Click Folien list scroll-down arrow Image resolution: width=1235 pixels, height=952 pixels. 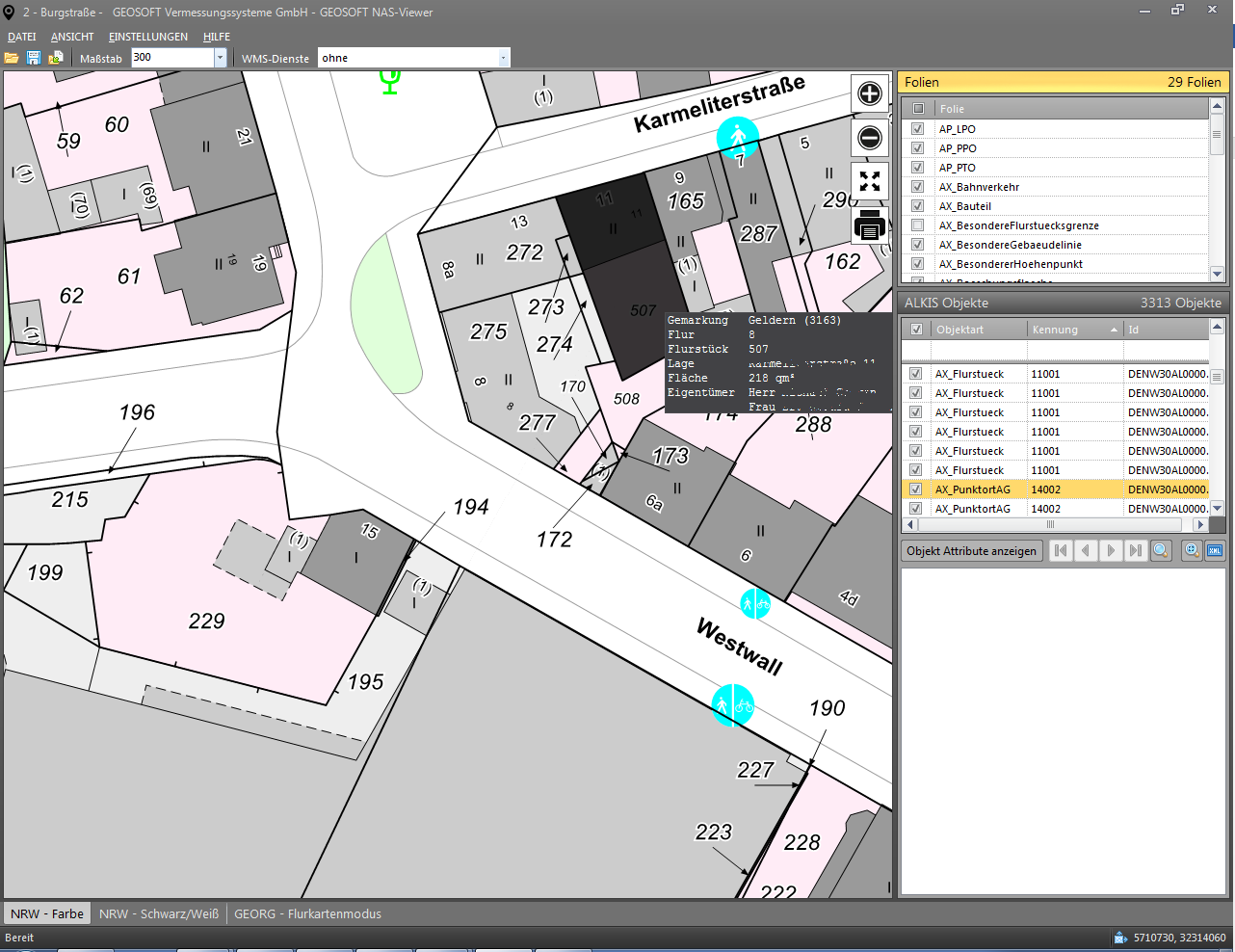click(1217, 275)
